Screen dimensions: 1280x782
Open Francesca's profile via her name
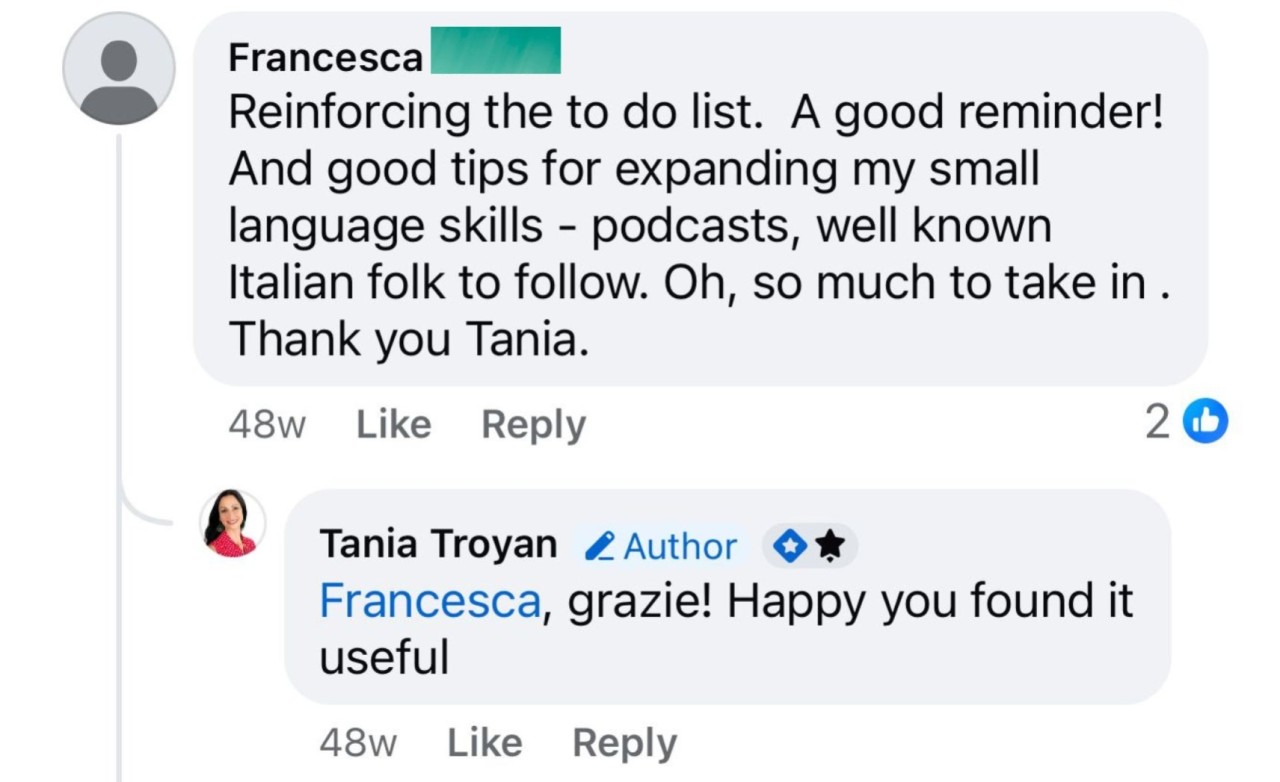pyautogui.click(x=325, y=58)
